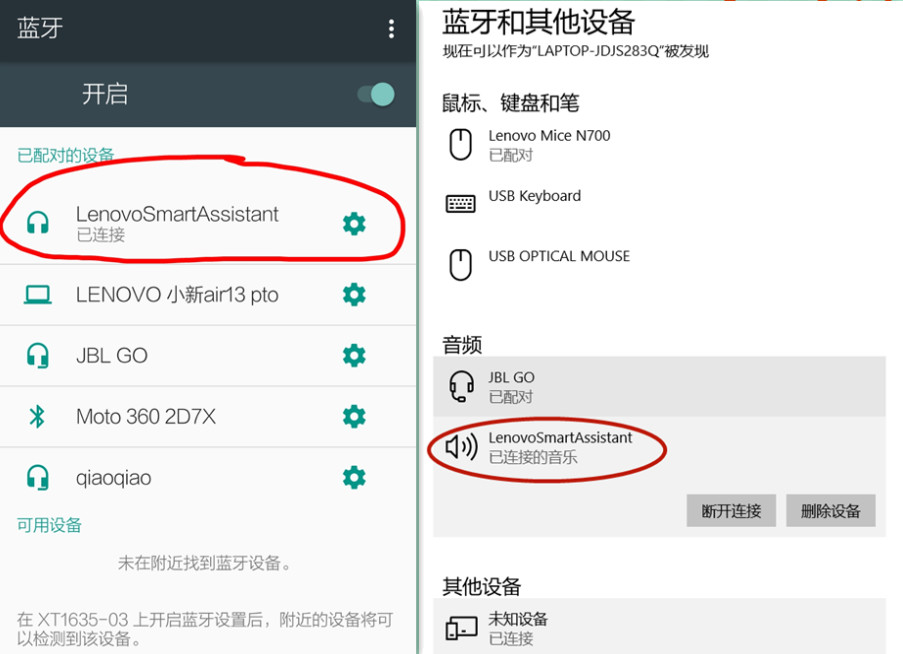The height and width of the screenshot is (654, 903).
Task: Click the speaker icon for connected LenovoSmartAssistant
Action: (x=459, y=448)
